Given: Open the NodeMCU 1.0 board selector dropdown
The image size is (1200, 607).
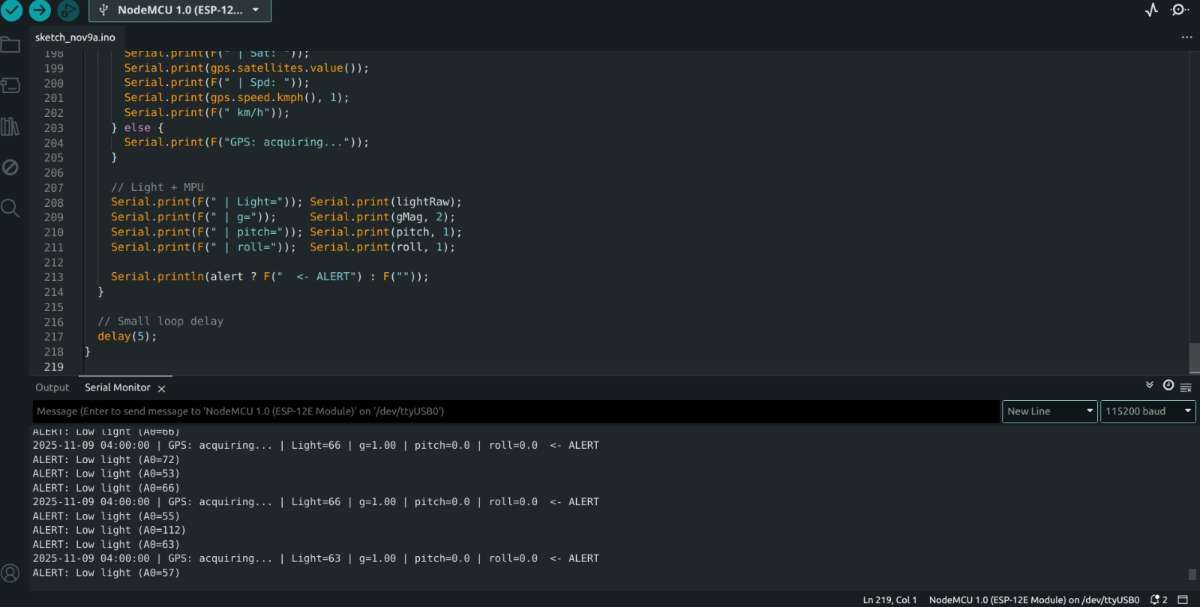Looking at the screenshot, I should (x=180, y=10).
